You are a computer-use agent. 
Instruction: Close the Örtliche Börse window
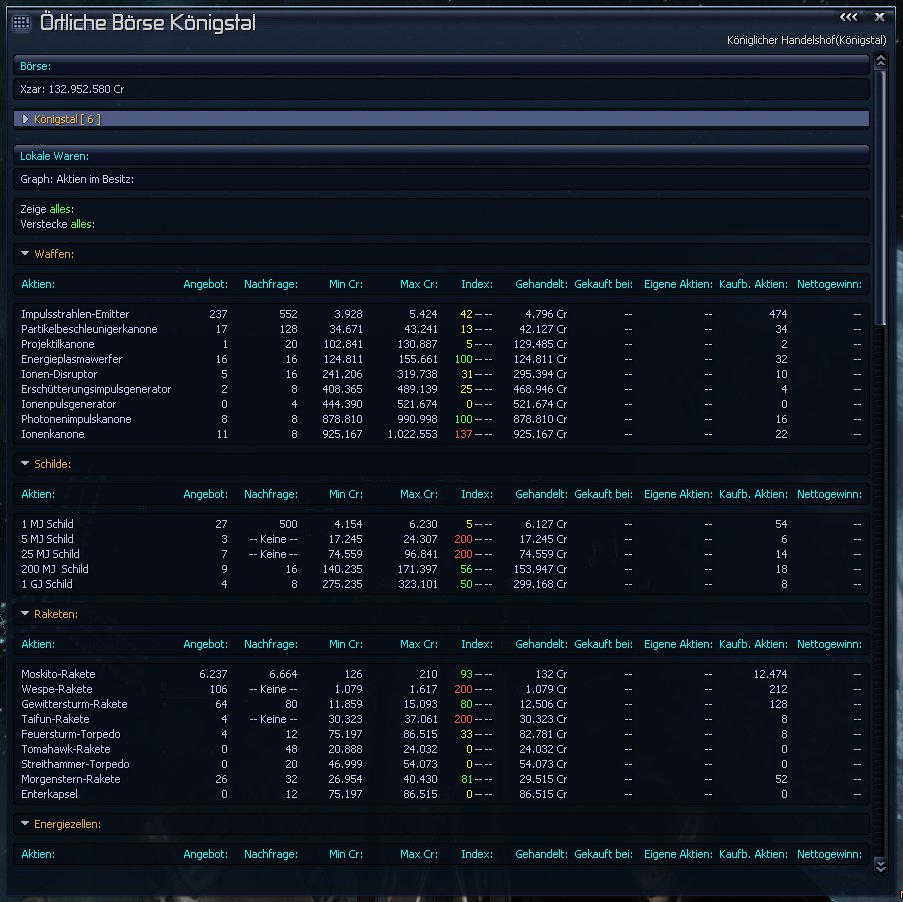pyautogui.click(x=879, y=17)
